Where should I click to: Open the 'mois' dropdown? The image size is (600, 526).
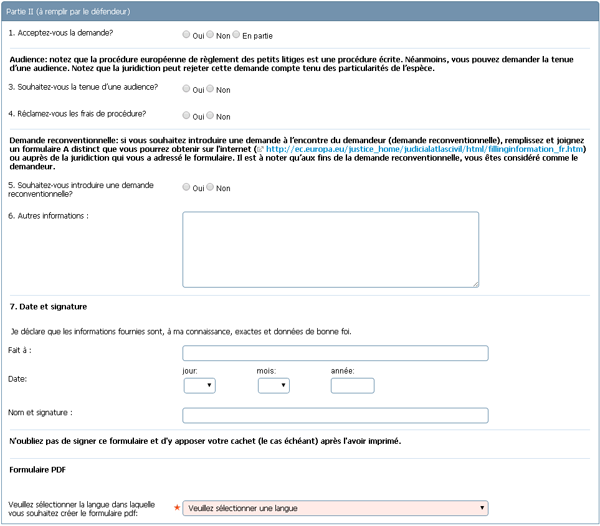274,386
